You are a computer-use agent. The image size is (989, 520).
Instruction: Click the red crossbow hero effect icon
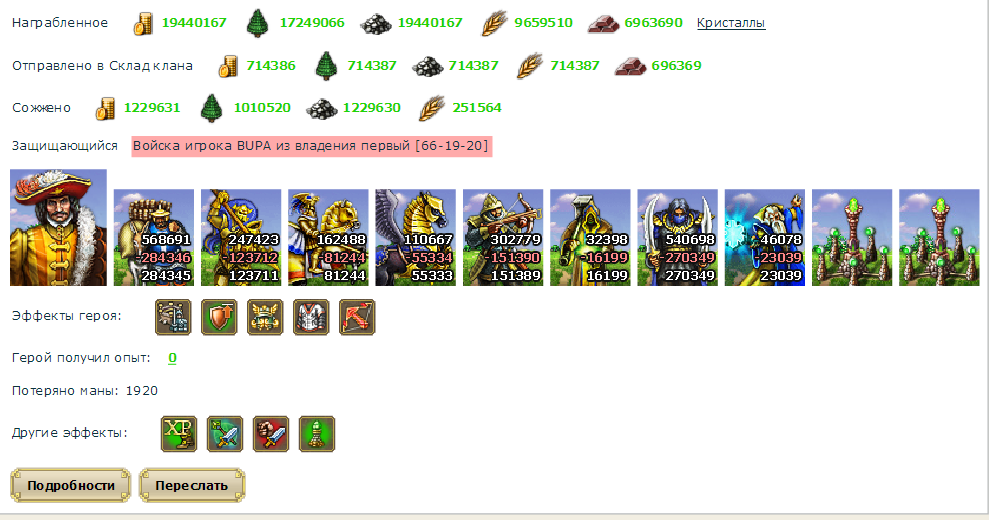tap(357, 317)
